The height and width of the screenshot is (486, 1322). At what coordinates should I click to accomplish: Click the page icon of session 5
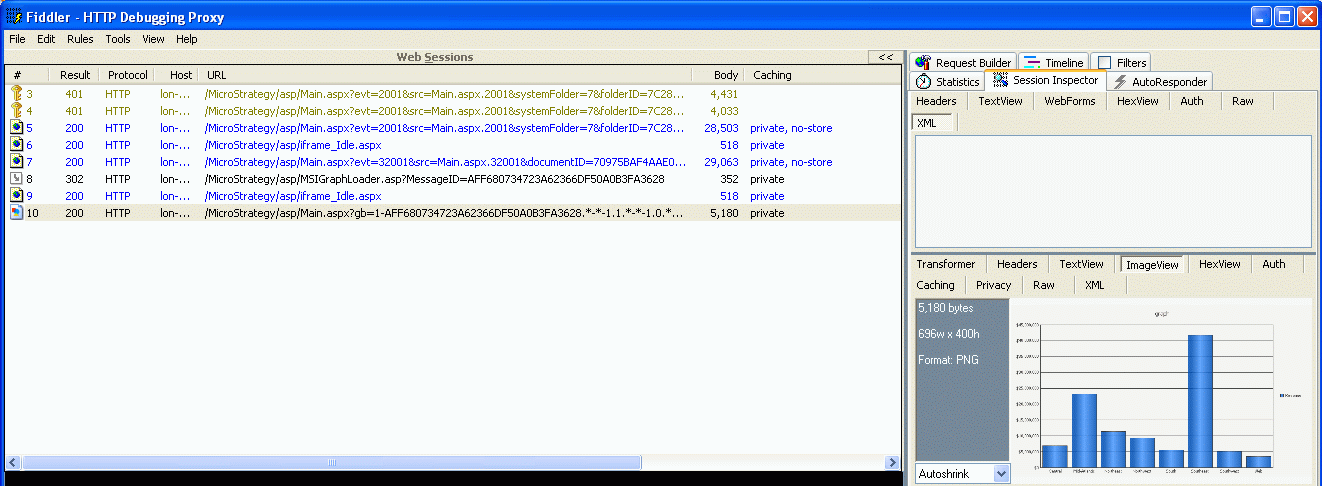(16, 128)
